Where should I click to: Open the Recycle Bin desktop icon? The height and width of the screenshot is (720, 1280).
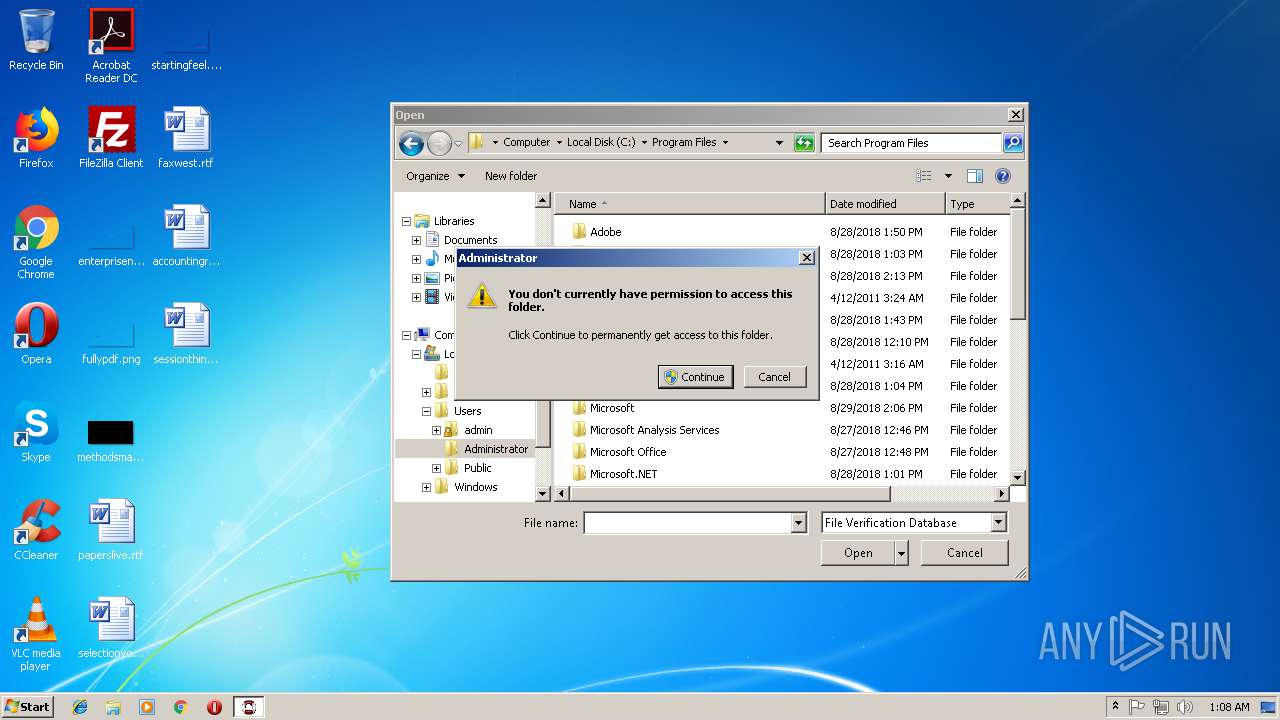click(36, 40)
